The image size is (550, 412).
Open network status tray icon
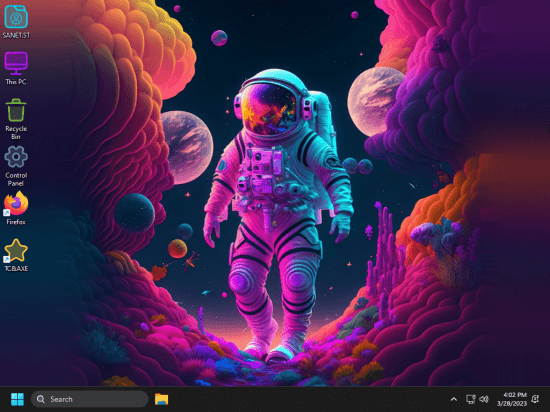click(x=470, y=399)
